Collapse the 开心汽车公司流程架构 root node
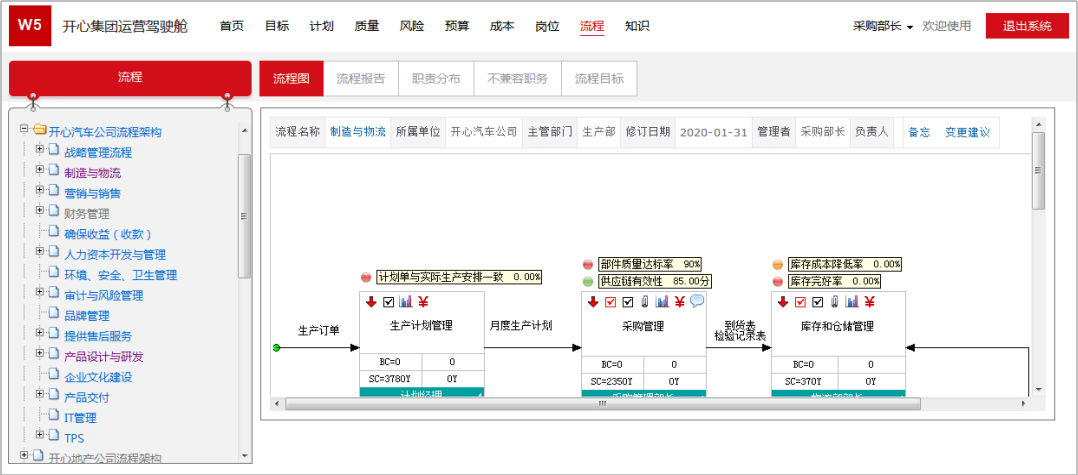The height and width of the screenshot is (475, 1078). pos(24,129)
